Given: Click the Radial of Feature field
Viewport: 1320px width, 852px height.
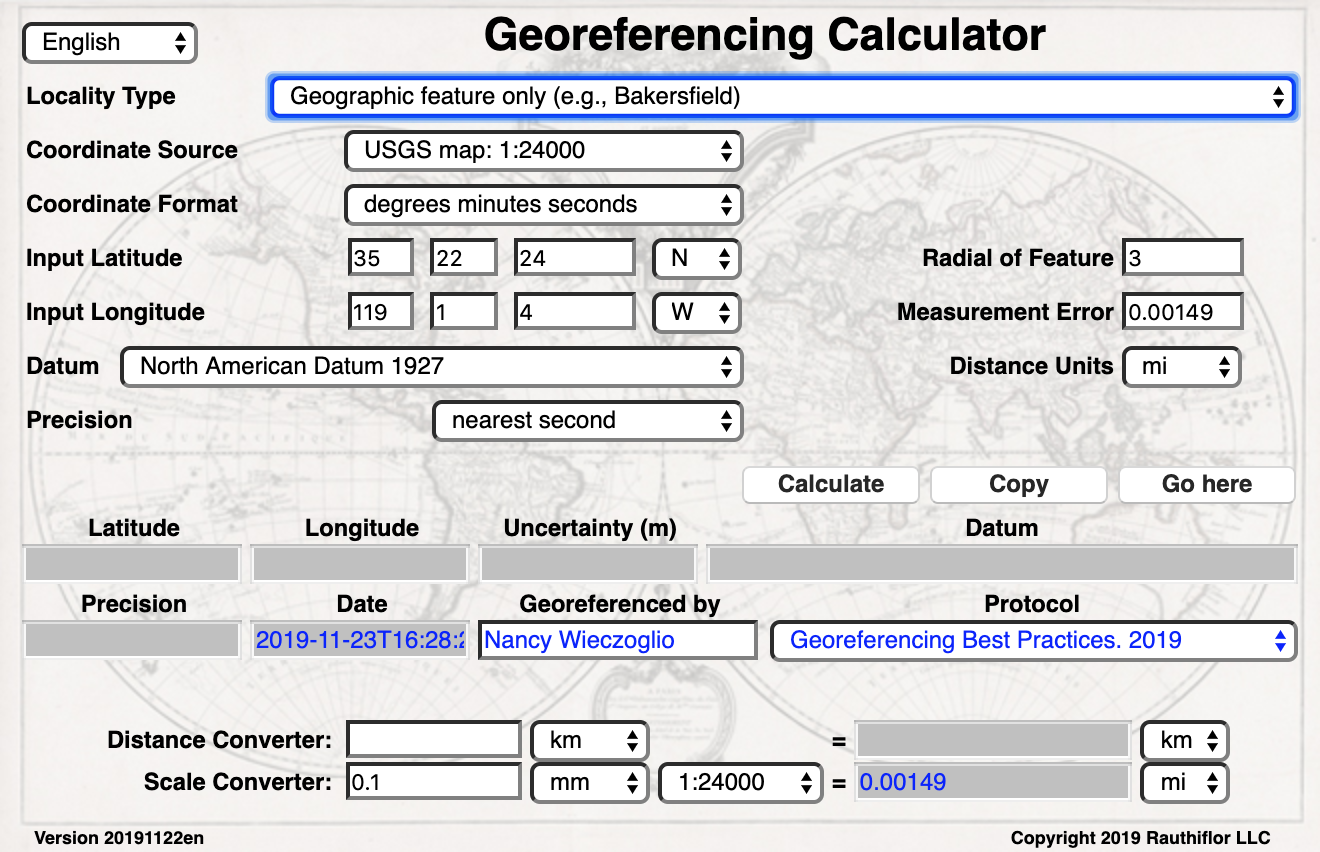Looking at the screenshot, I should 1182,259.
